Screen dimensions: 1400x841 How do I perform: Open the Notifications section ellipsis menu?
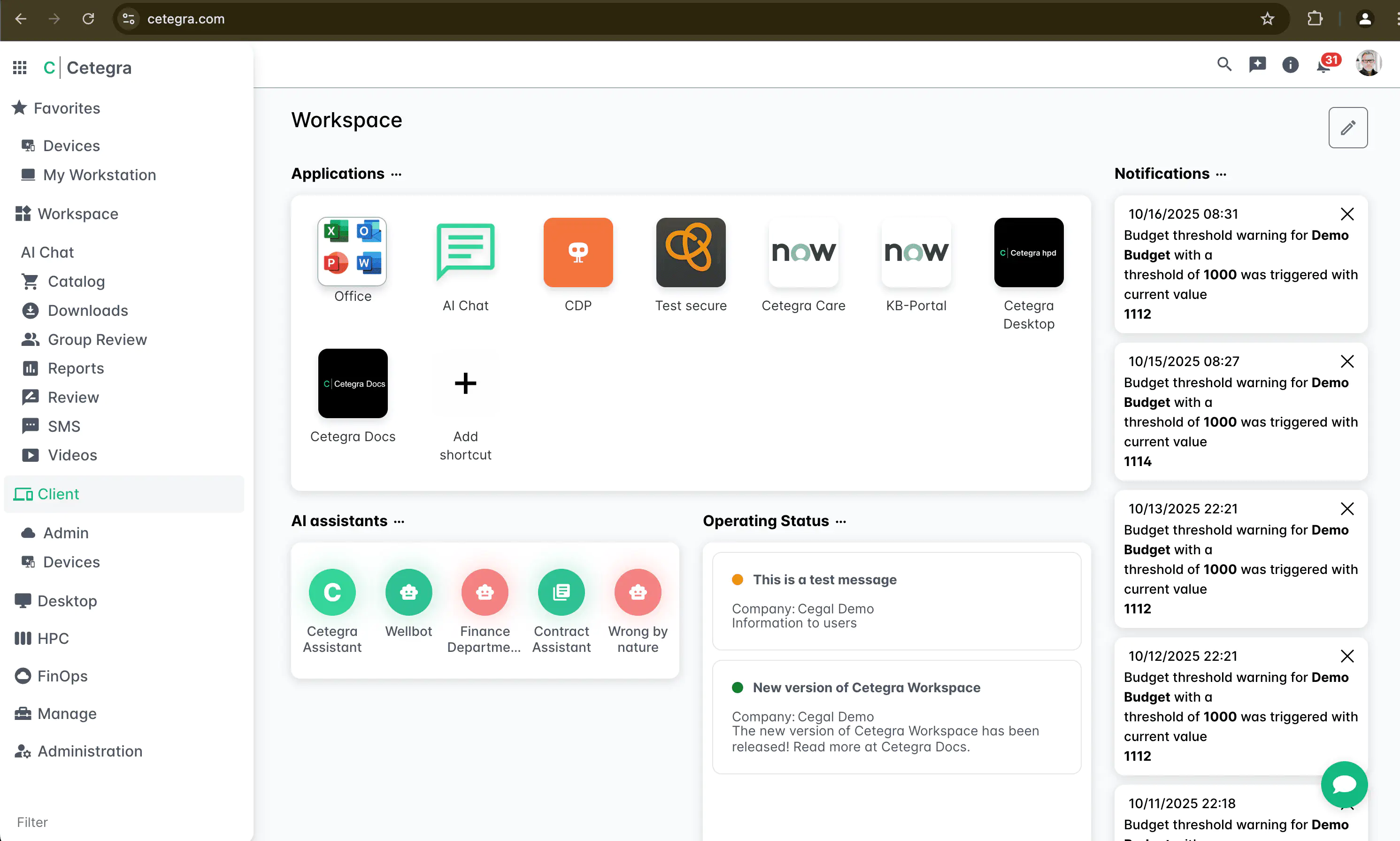[x=1222, y=175]
